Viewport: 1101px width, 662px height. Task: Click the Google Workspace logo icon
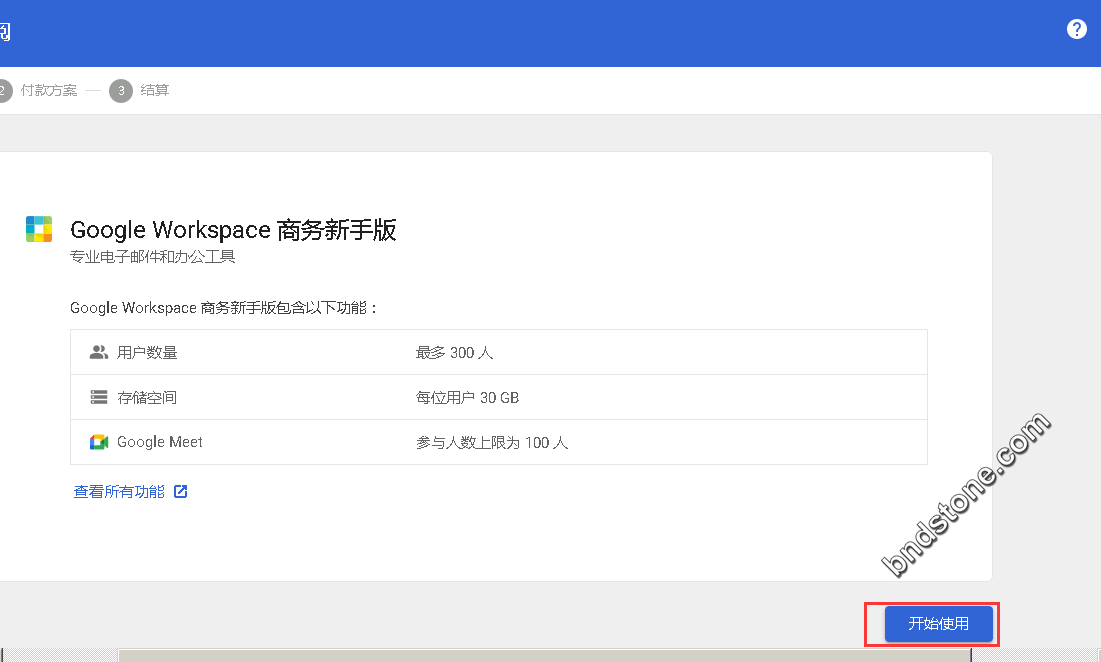39,229
